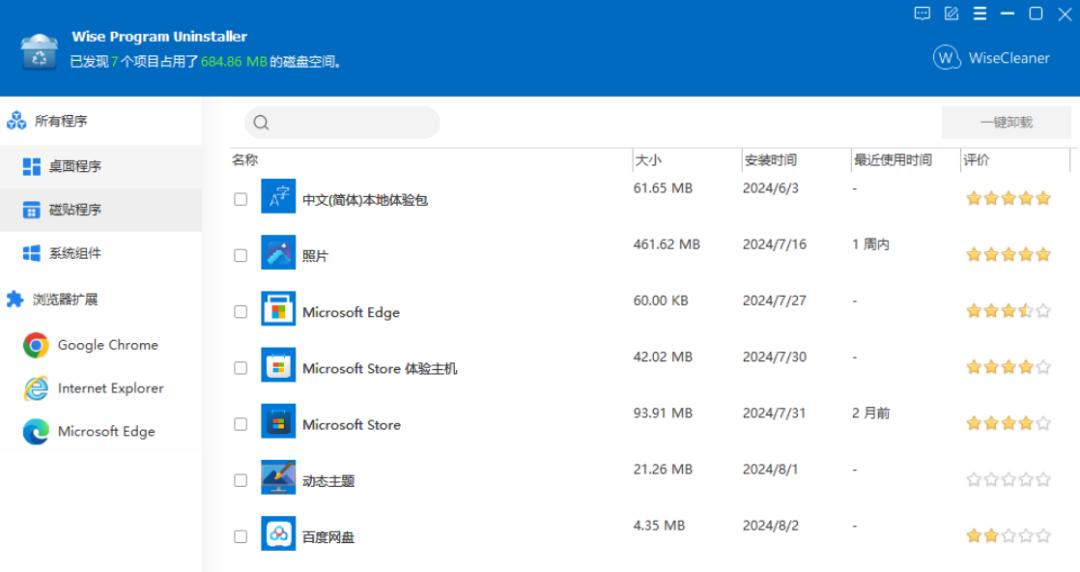Check the Microsoft Store row checkbox

(x=240, y=424)
